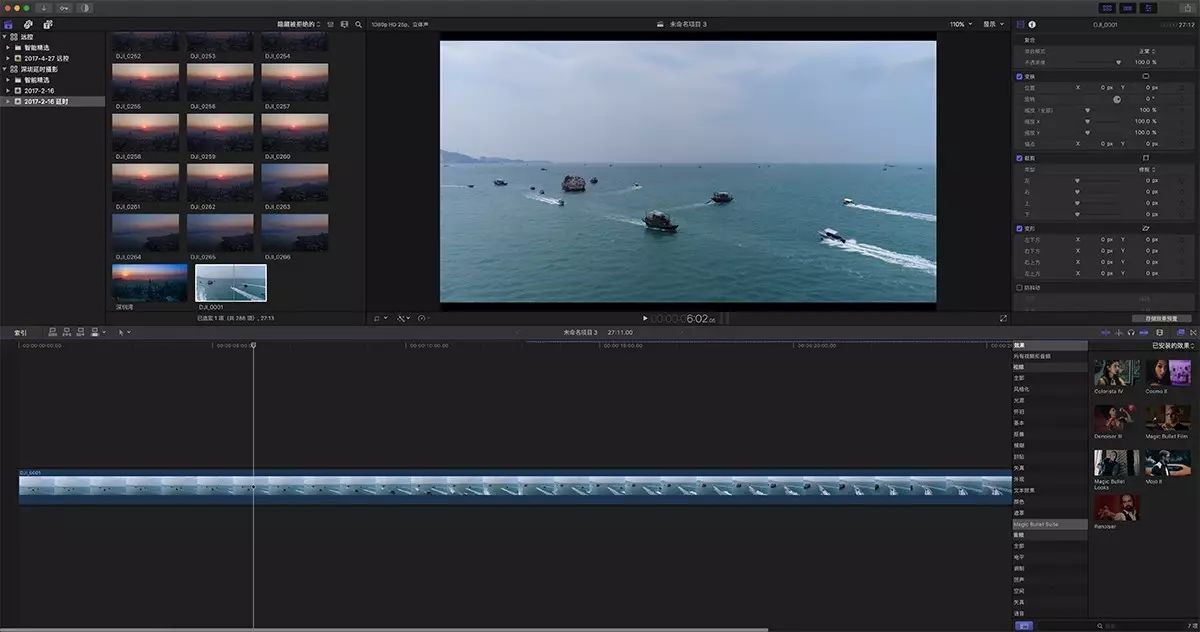Open the libraries sidebar icon
This screenshot has height=632, width=1200.
(9, 24)
